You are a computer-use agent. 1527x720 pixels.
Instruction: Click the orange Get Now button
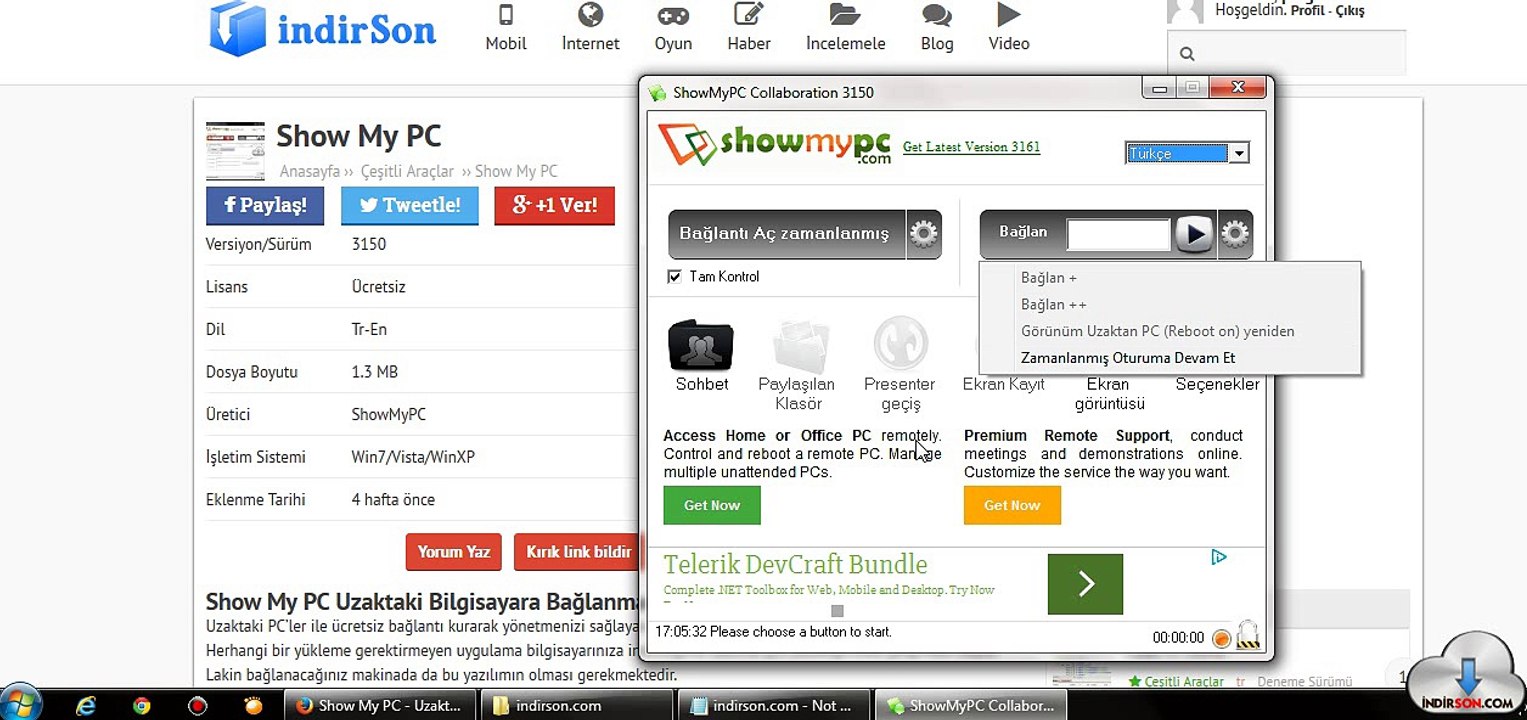click(x=1012, y=505)
